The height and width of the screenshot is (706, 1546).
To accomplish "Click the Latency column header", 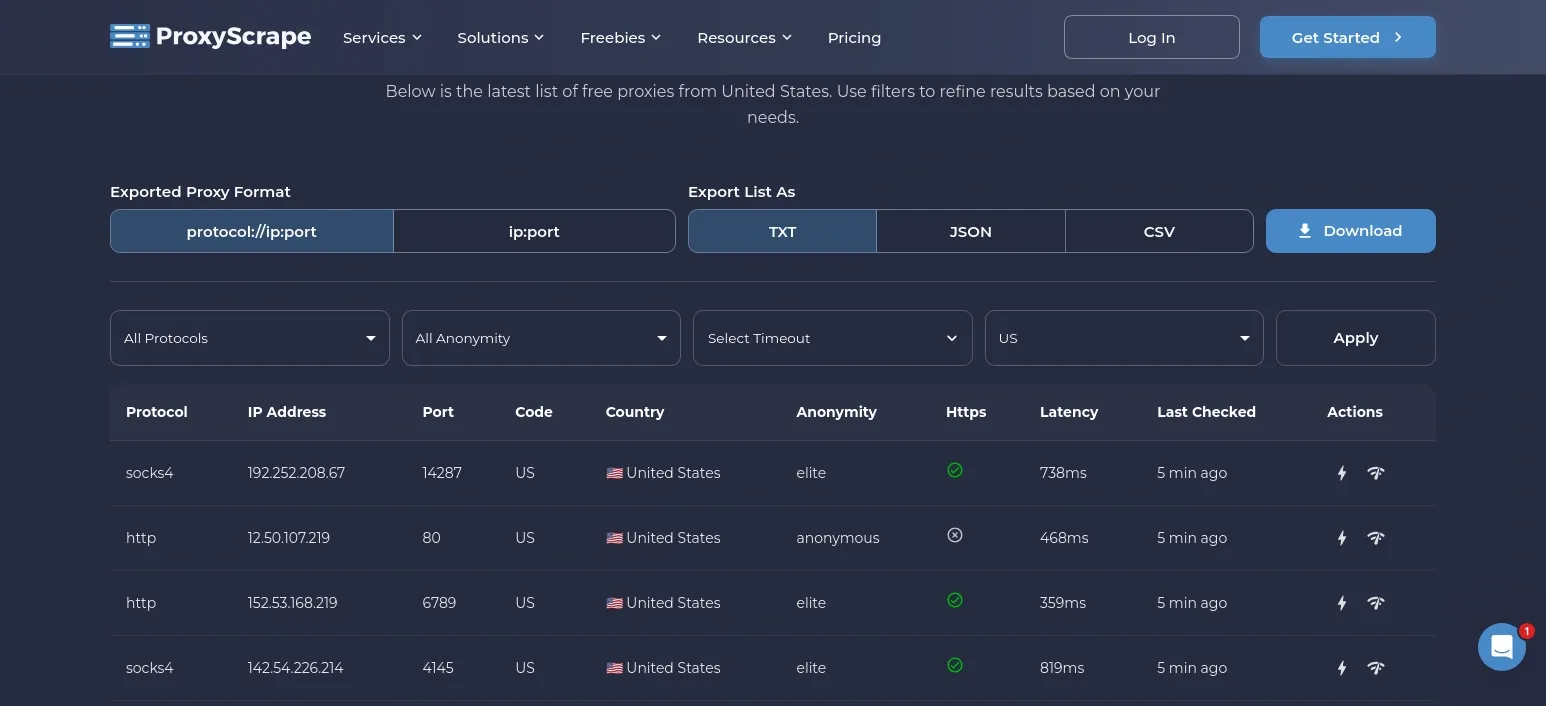I will click(x=1069, y=412).
